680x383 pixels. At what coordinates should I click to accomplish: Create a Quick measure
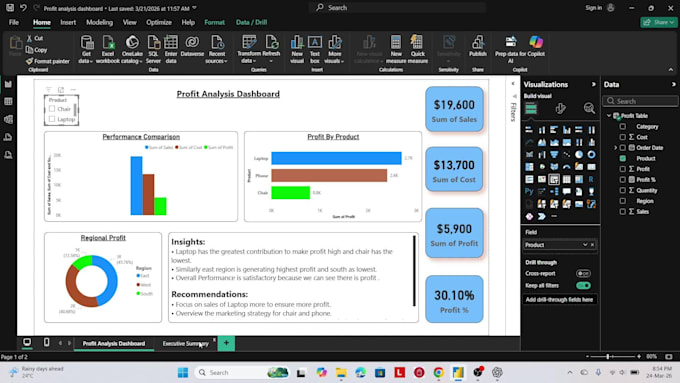[x=418, y=49]
